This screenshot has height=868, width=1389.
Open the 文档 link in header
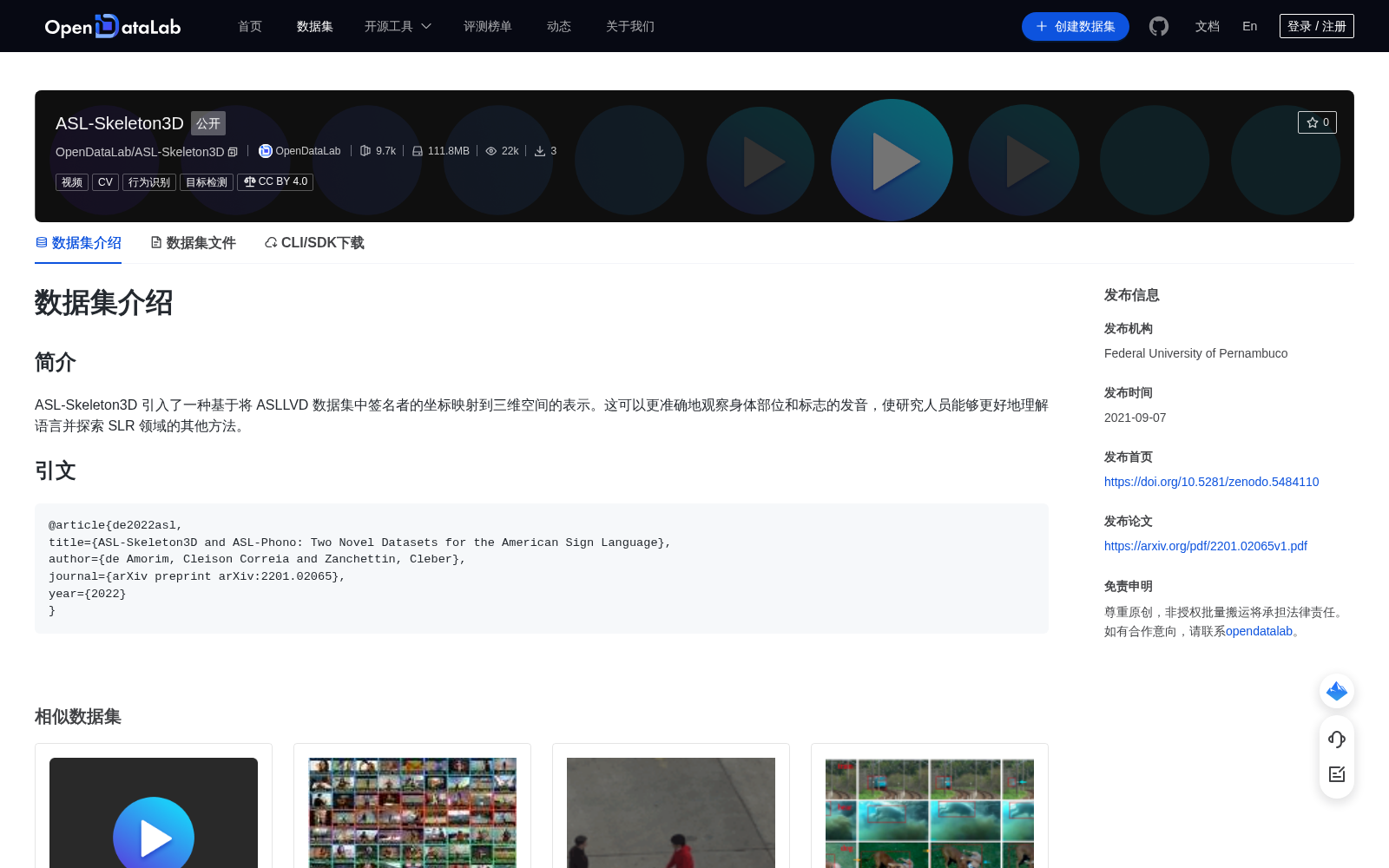1208,26
